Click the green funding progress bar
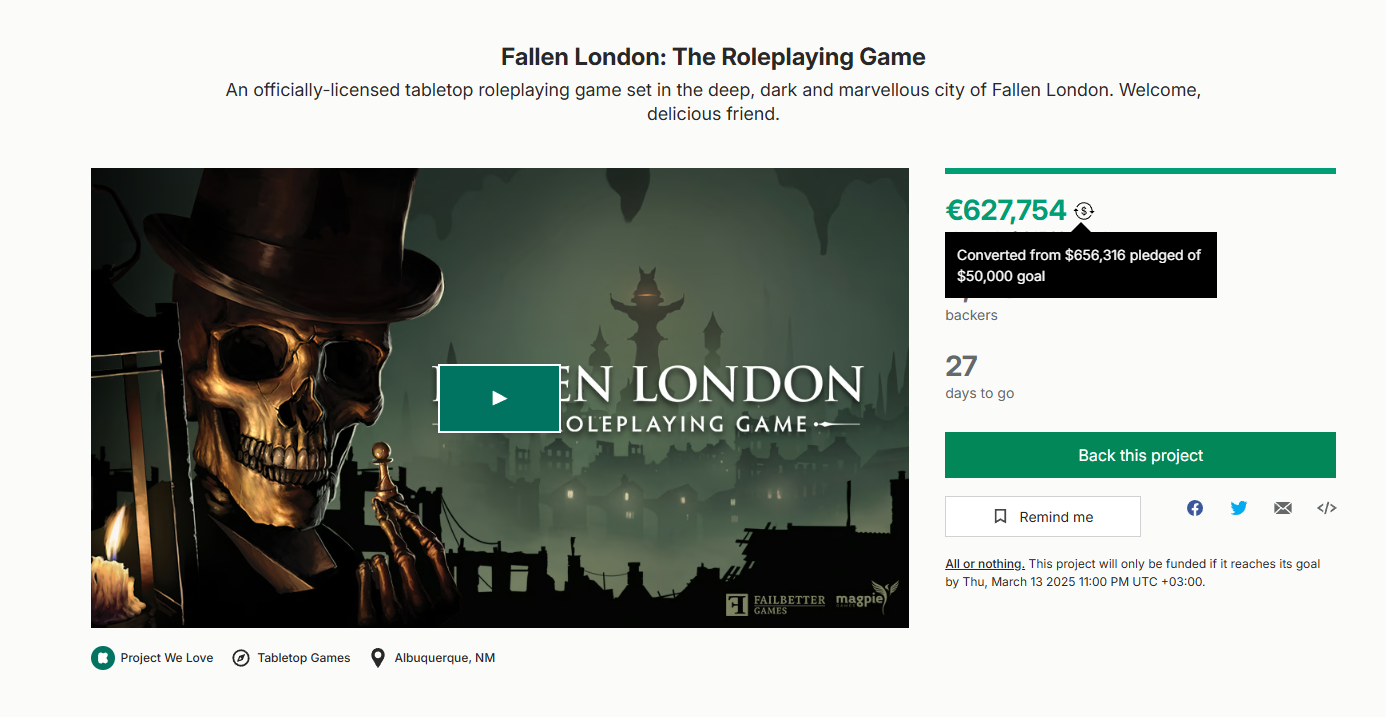Viewport: 1386px width, 717px height. click(1140, 170)
